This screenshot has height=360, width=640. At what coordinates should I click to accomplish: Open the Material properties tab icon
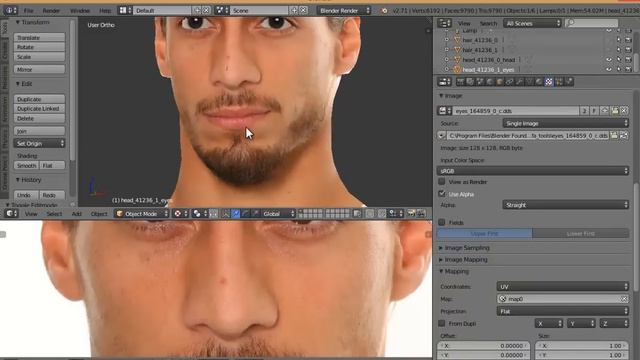539,82
